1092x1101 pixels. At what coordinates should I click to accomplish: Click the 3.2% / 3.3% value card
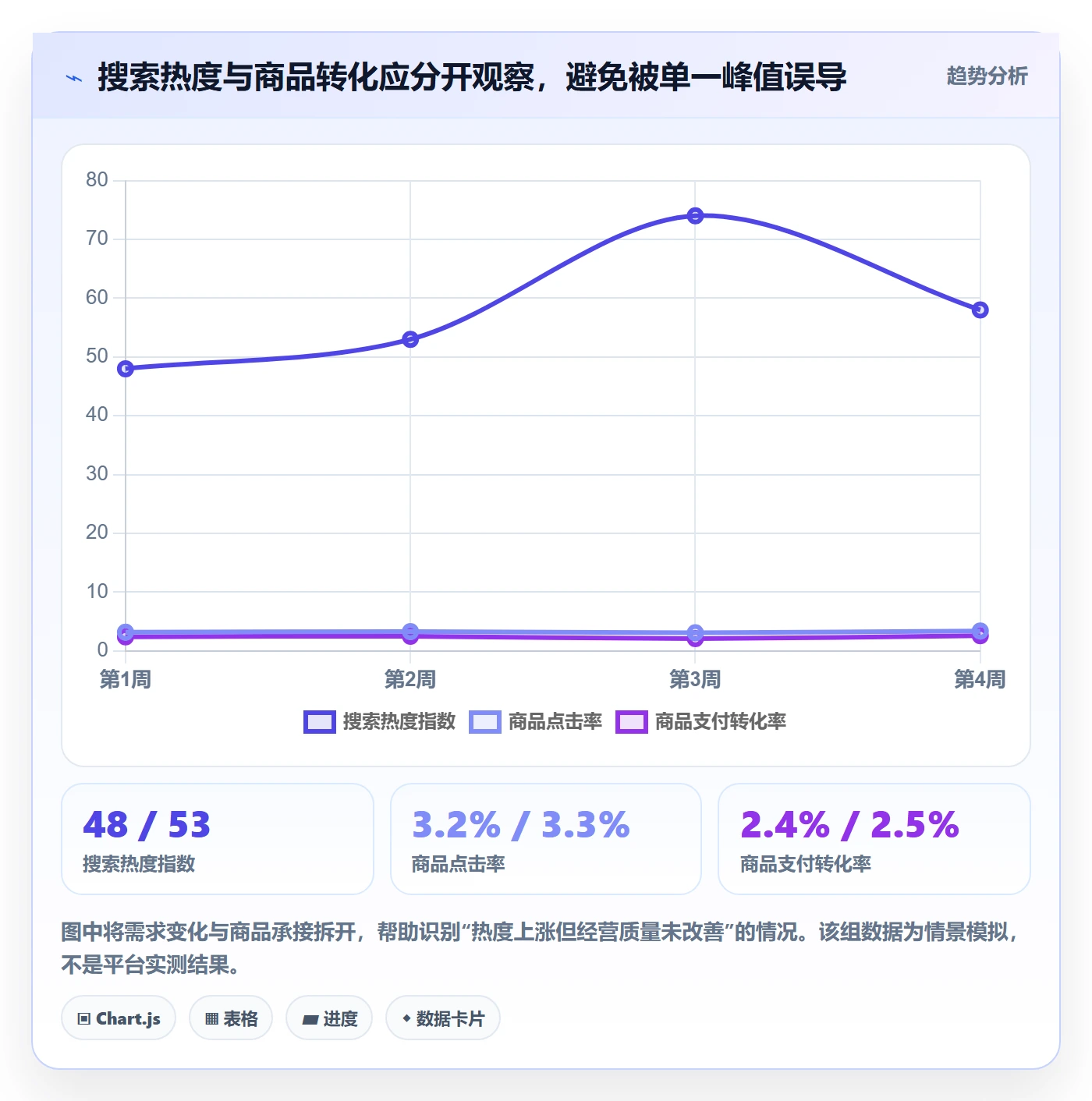coord(546,839)
